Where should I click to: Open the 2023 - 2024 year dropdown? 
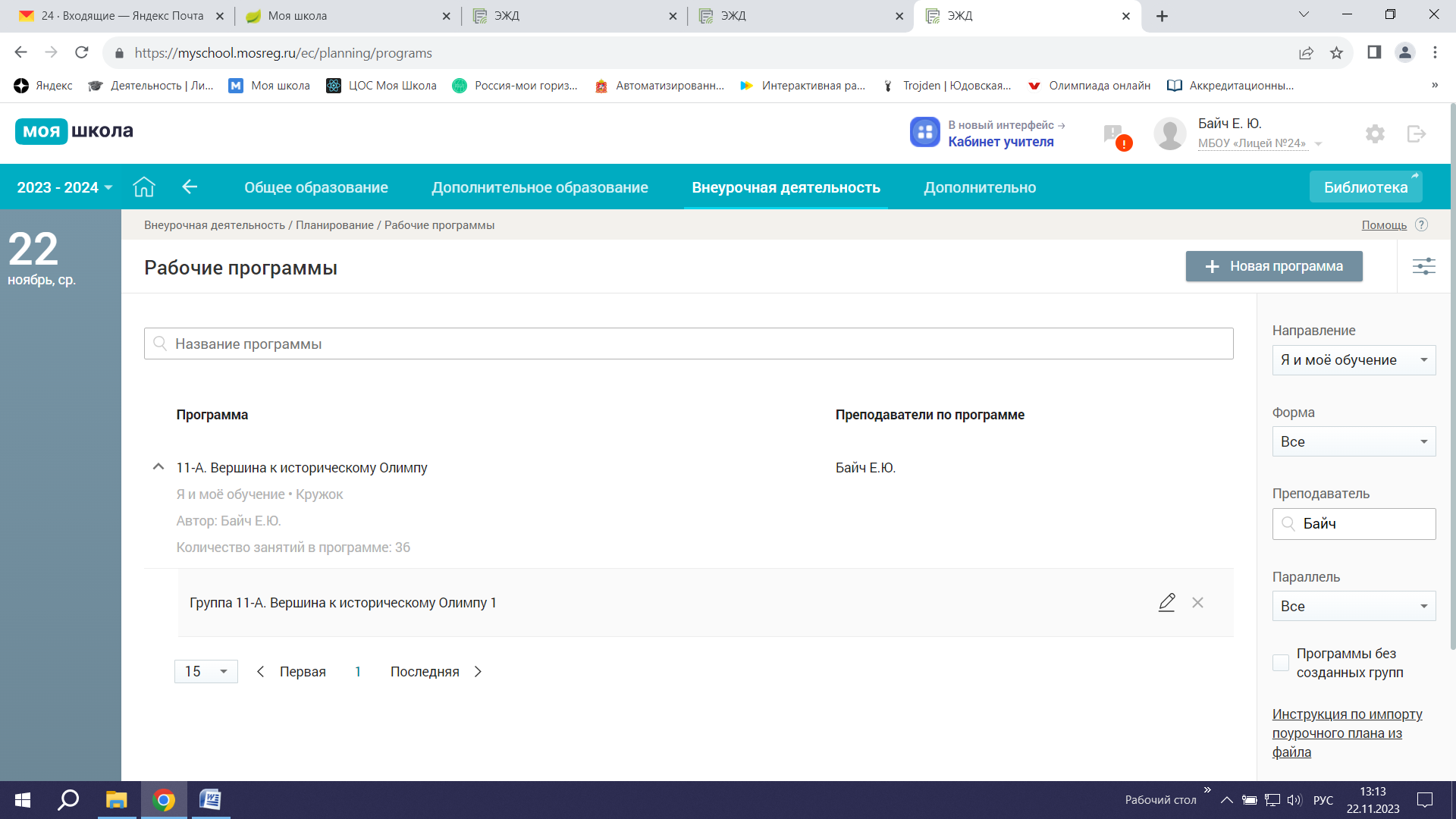click(64, 187)
